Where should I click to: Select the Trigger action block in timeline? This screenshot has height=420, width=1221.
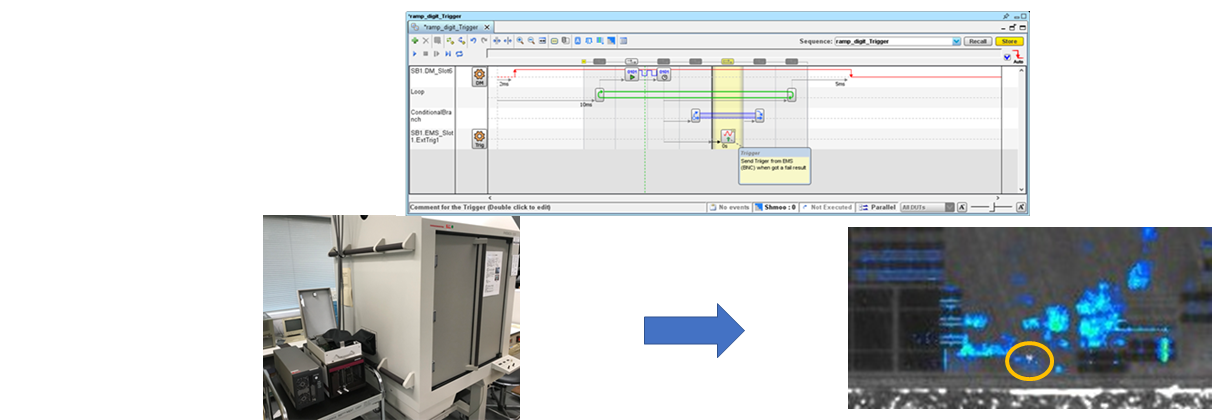728,136
